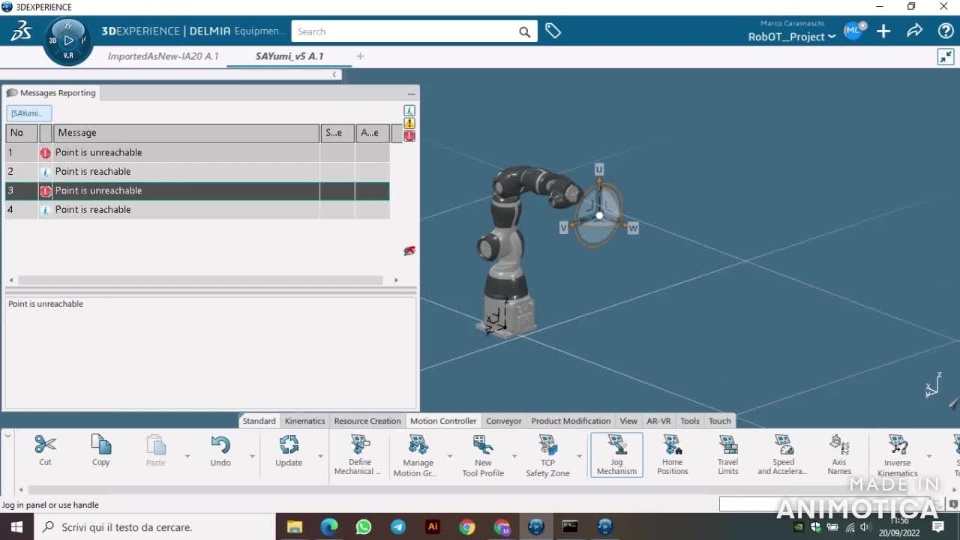This screenshot has width=960, height=540.
Task: Expand New Tool Profile dropdown arrow
Action: pos(514,456)
